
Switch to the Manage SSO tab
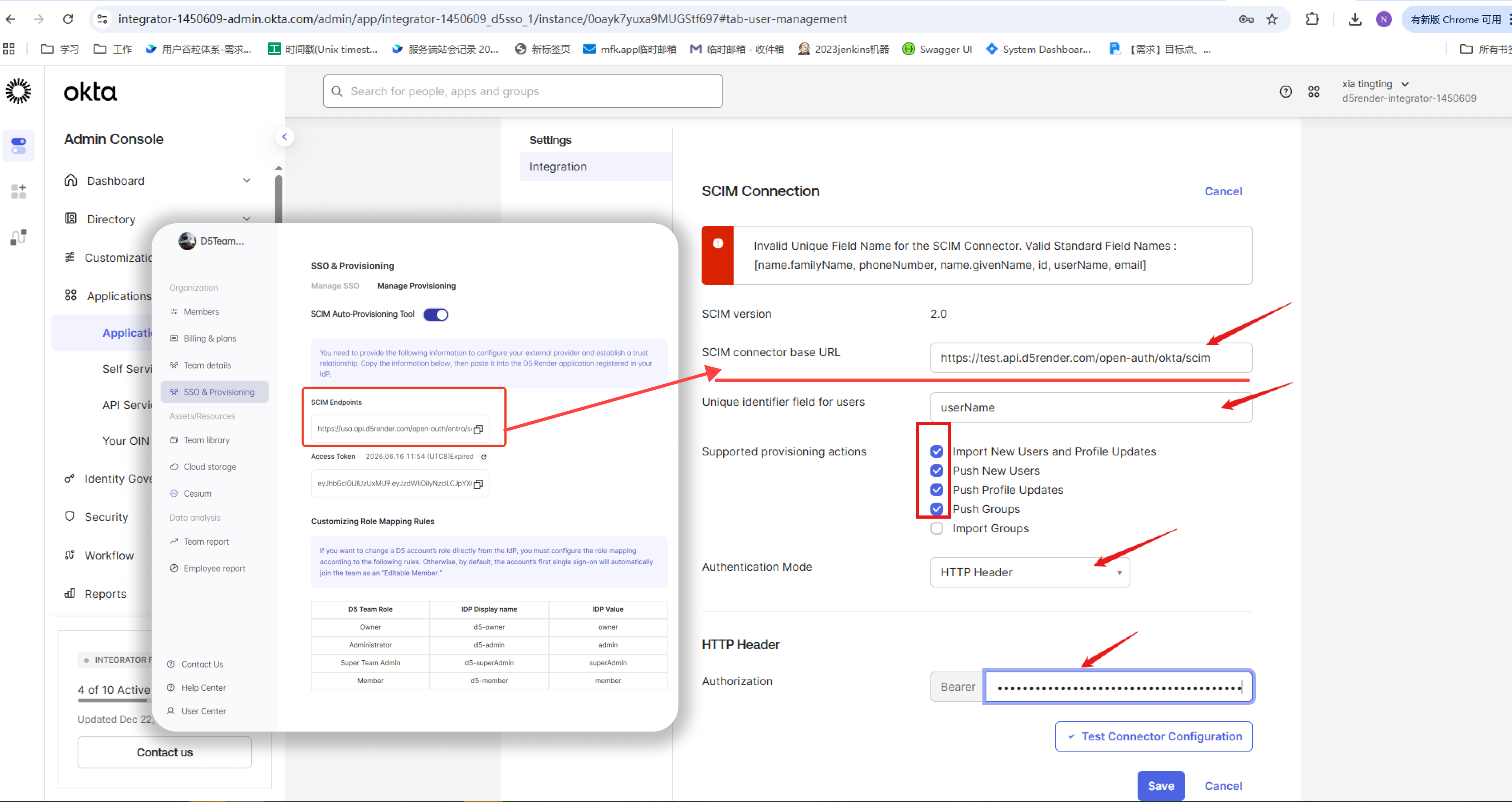click(x=334, y=286)
